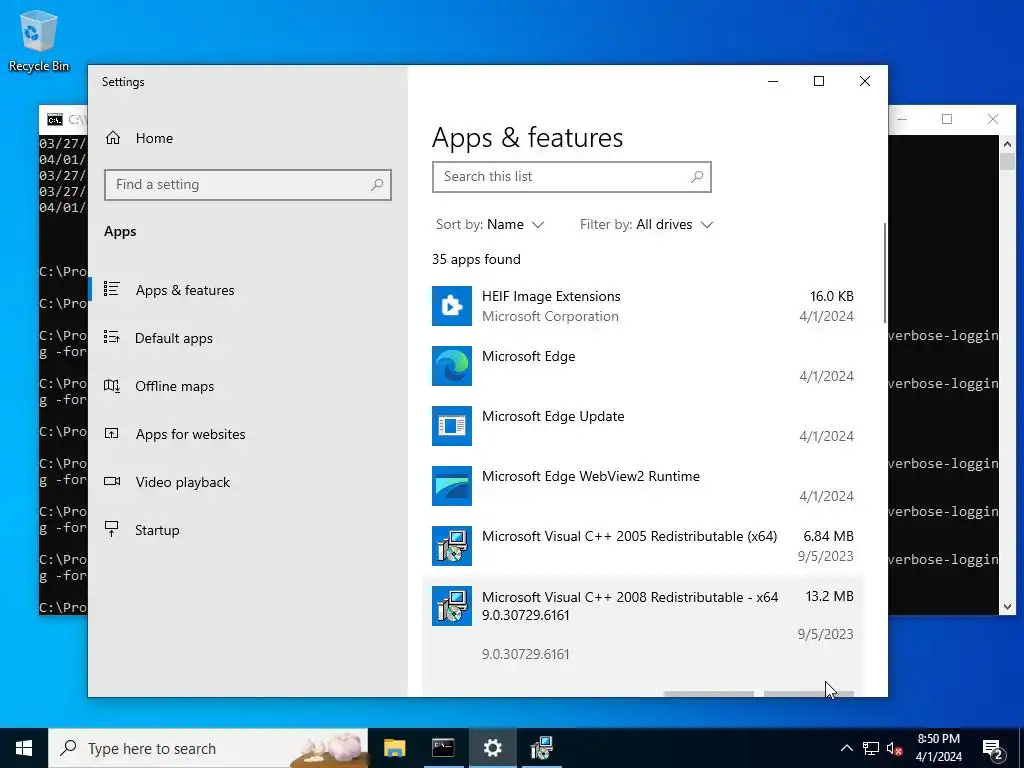Click magnifier icon in Find a setting box
The image size is (1024, 768).
(x=377, y=185)
